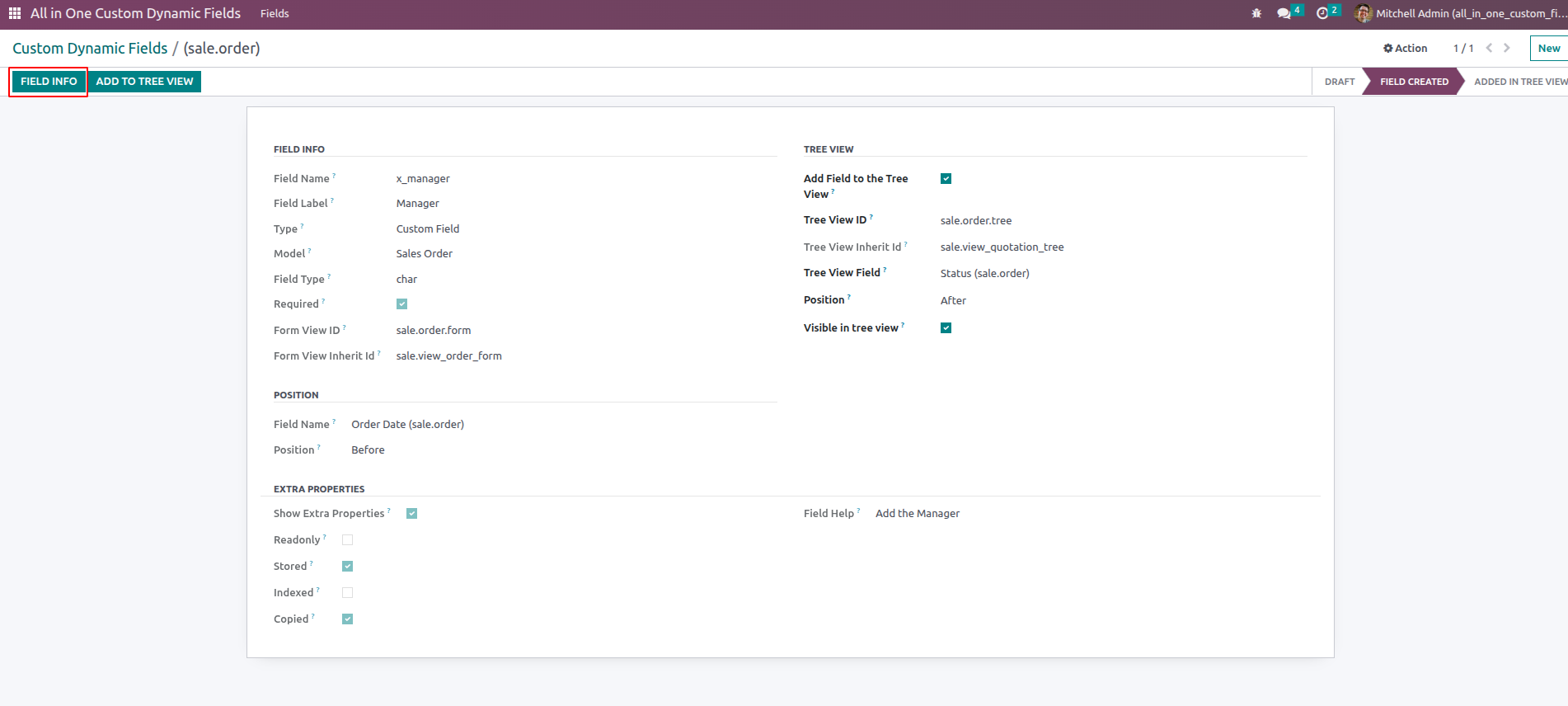
Task: Toggle Visible in tree view checkbox
Action: coord(946,327)
